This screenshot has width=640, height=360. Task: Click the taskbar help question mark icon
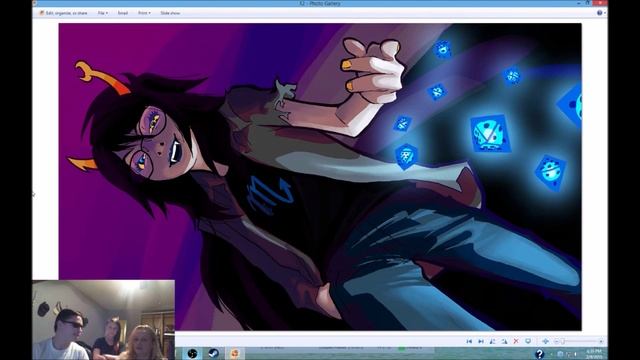[x=540, y=353]
